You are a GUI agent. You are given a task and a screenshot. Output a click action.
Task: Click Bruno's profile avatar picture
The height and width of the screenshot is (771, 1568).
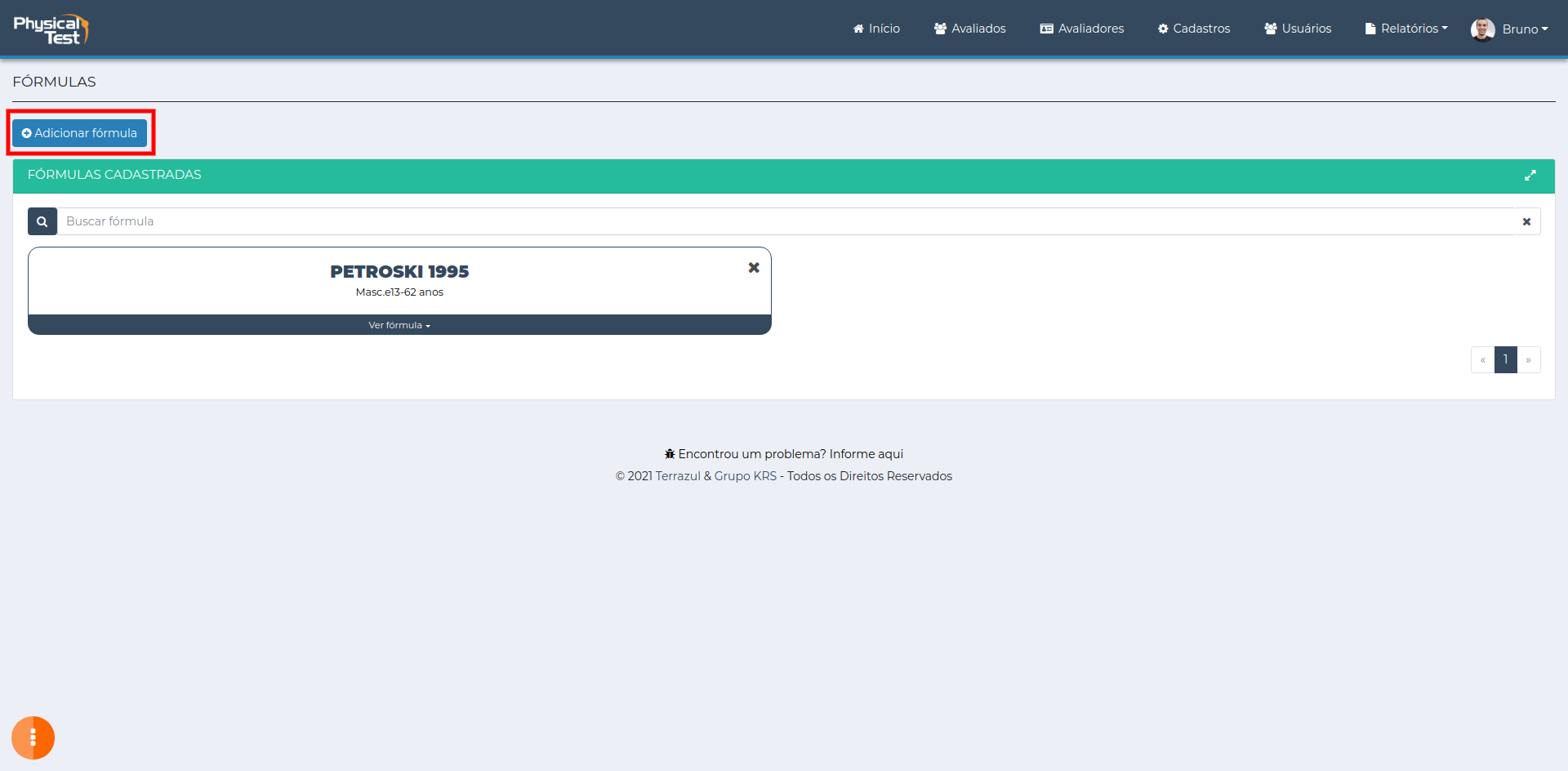1482,29
